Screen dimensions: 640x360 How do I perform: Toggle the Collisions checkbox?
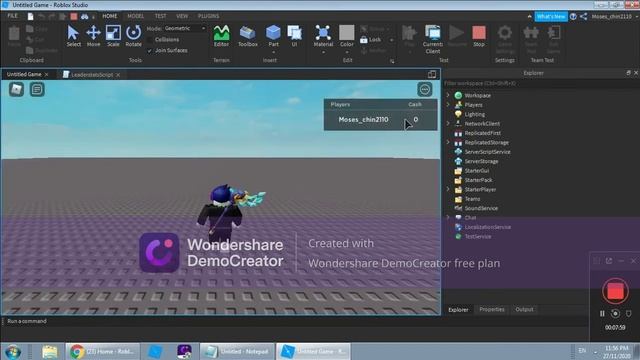(x=150, y=40)
